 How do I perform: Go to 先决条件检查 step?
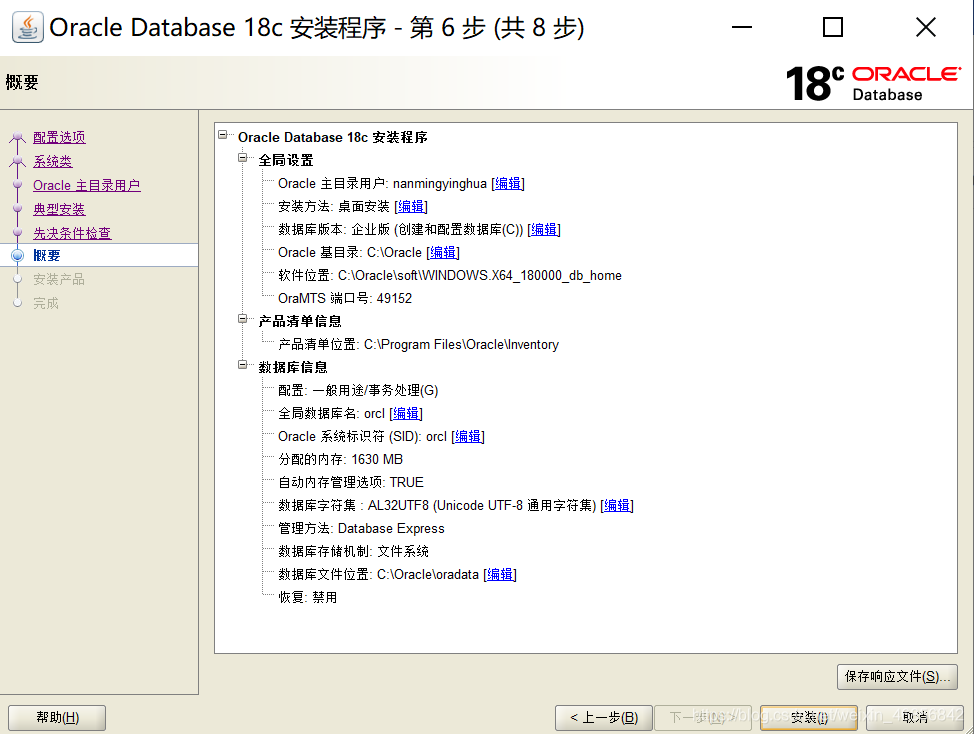coord(72,233)
